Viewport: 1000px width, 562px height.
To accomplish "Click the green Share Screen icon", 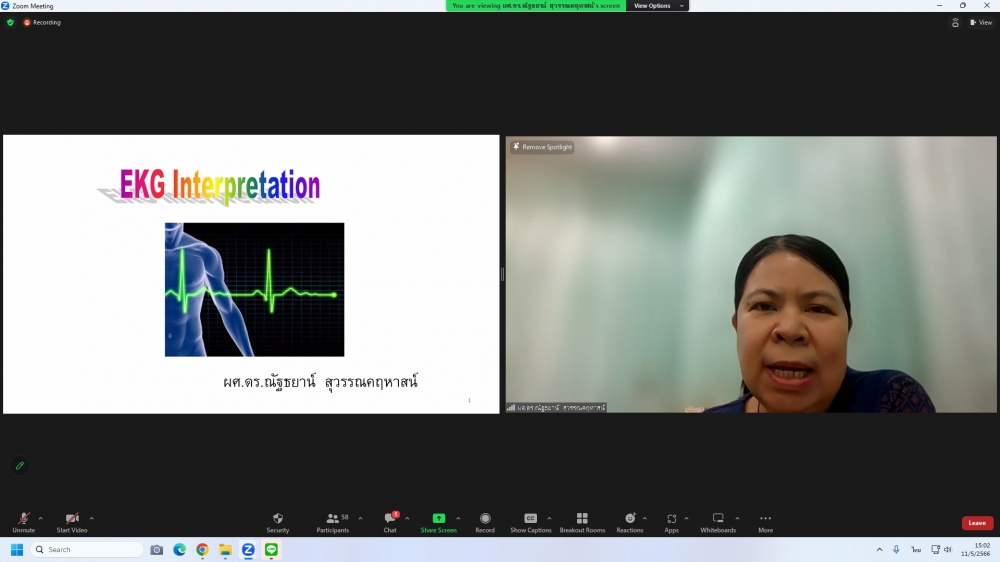I will click(x=438, y=519).
